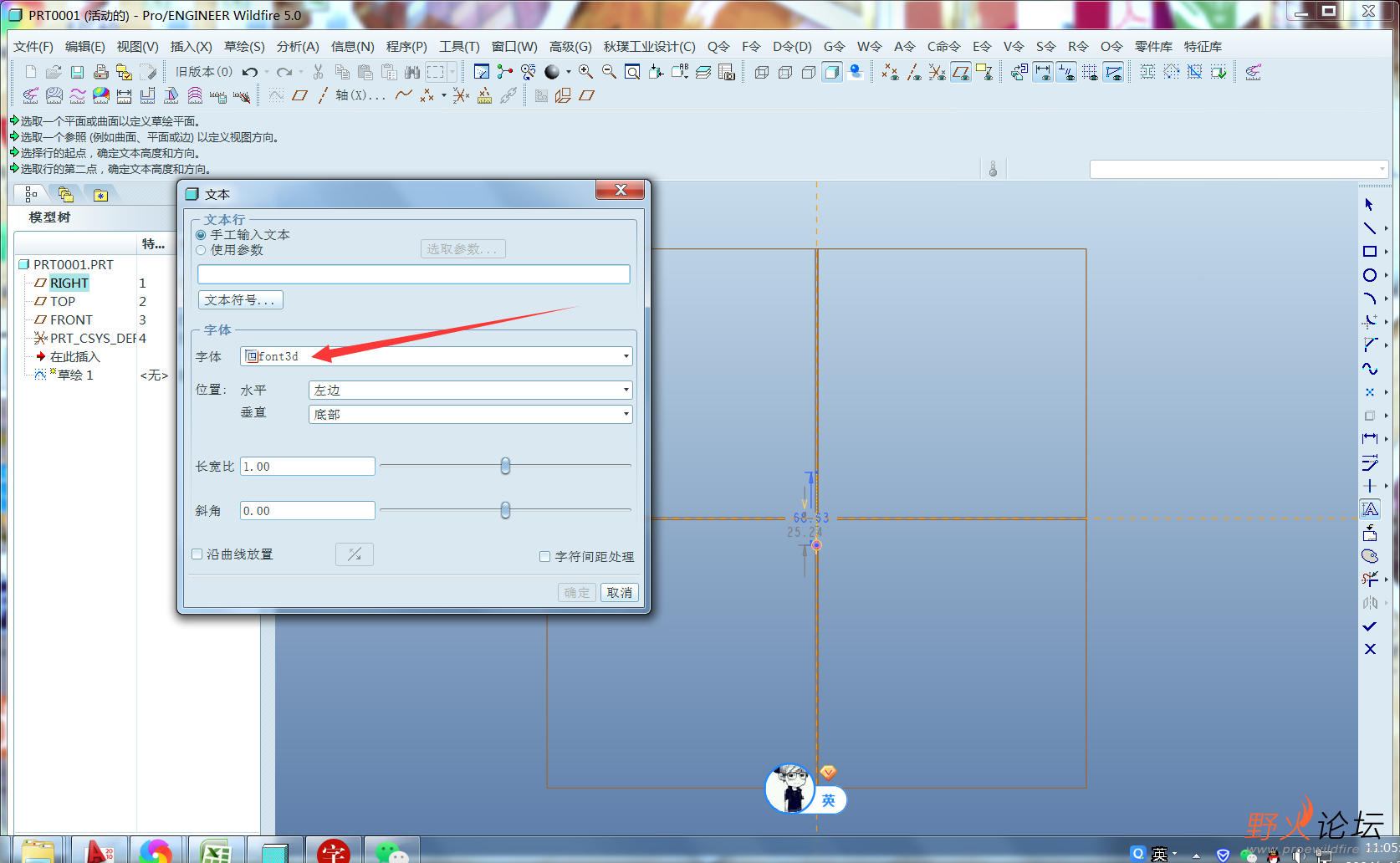The width and height of the screenshot is (1400, 863).
Task: Select the line sketch tool
Action: click(x=1369, y=227)
